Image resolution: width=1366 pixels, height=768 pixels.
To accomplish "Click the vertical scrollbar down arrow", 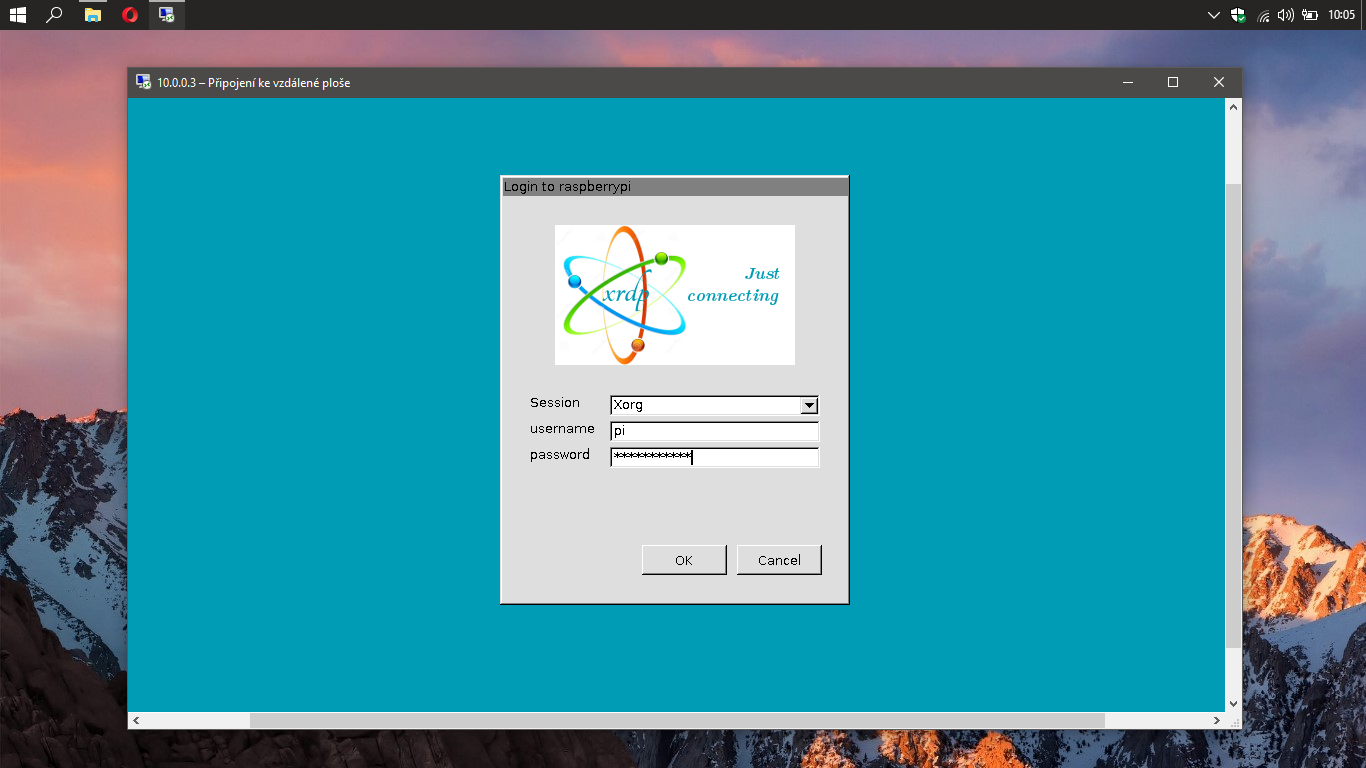I will [1234, 705].
